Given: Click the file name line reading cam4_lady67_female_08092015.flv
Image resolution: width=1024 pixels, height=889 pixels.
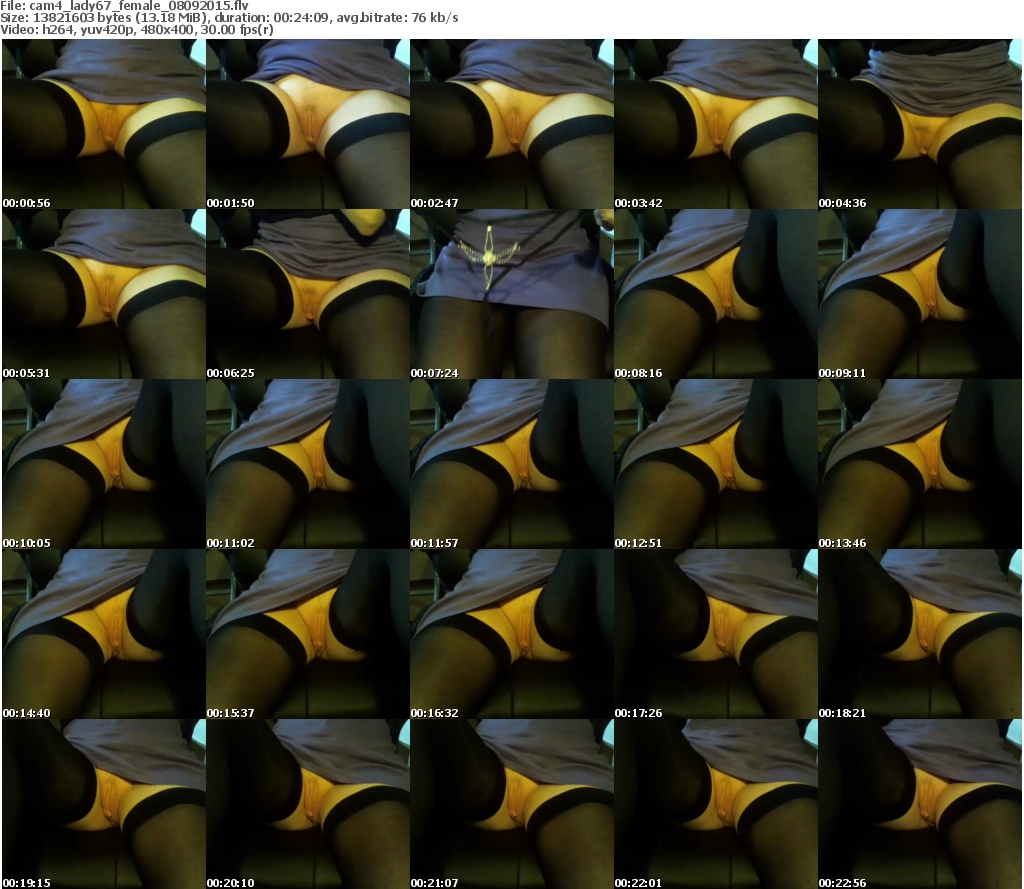Looking at the screenshot, I should click(x=125, y=6).
